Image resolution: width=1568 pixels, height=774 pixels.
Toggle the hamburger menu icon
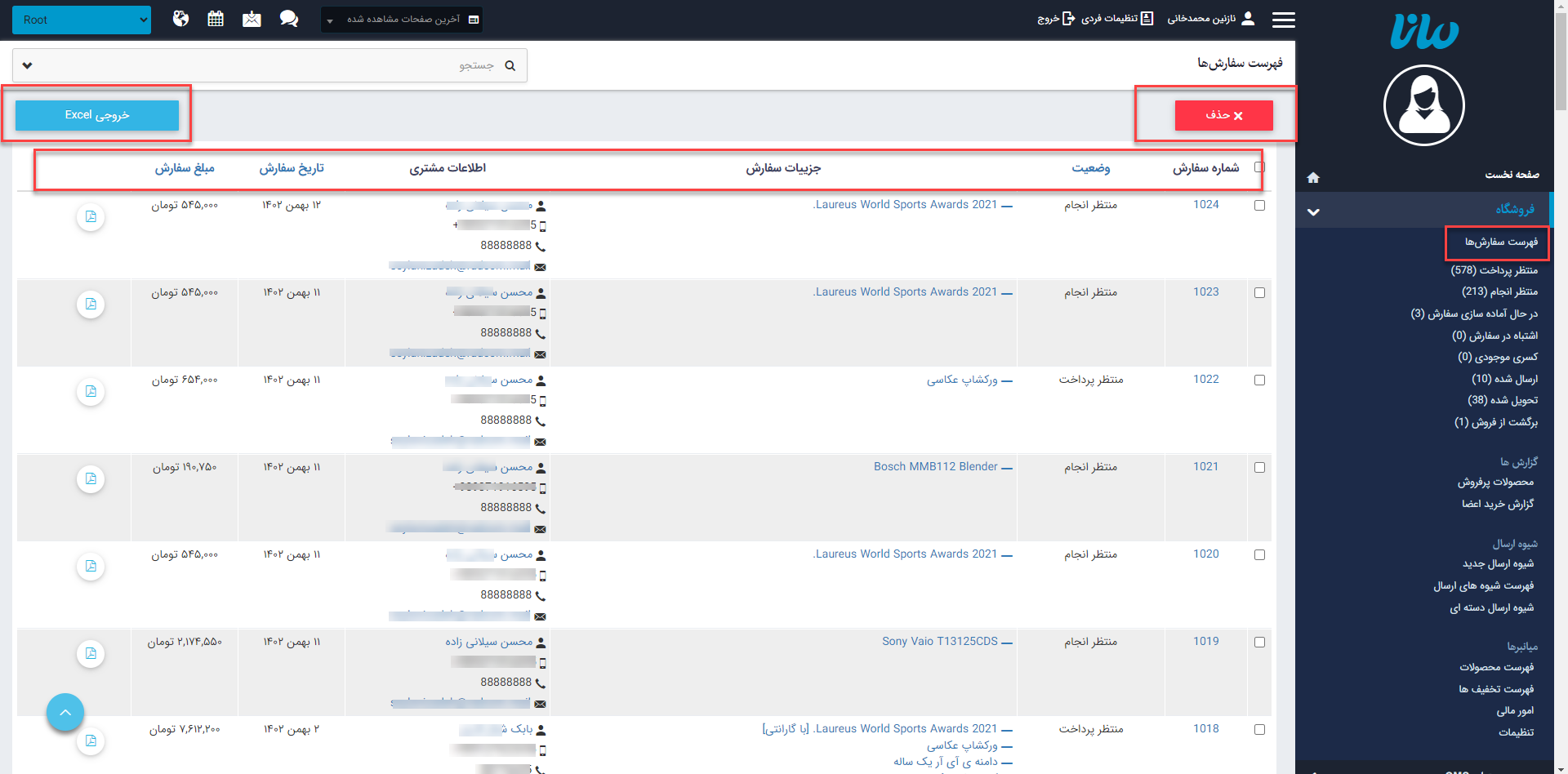coord(1283,20)
